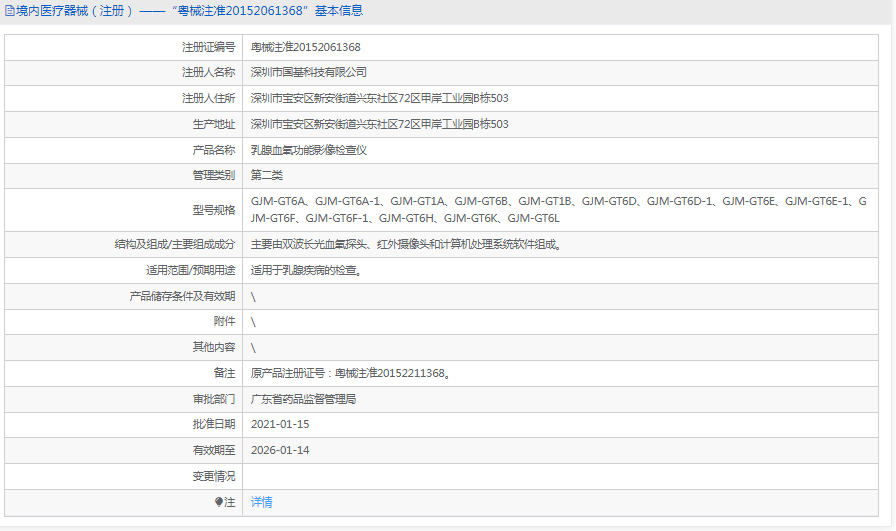This screenshot has width=896, height=531.
Task: Click the 结构及组成/主要组成成分 label
Action: (x=175, y=245)
